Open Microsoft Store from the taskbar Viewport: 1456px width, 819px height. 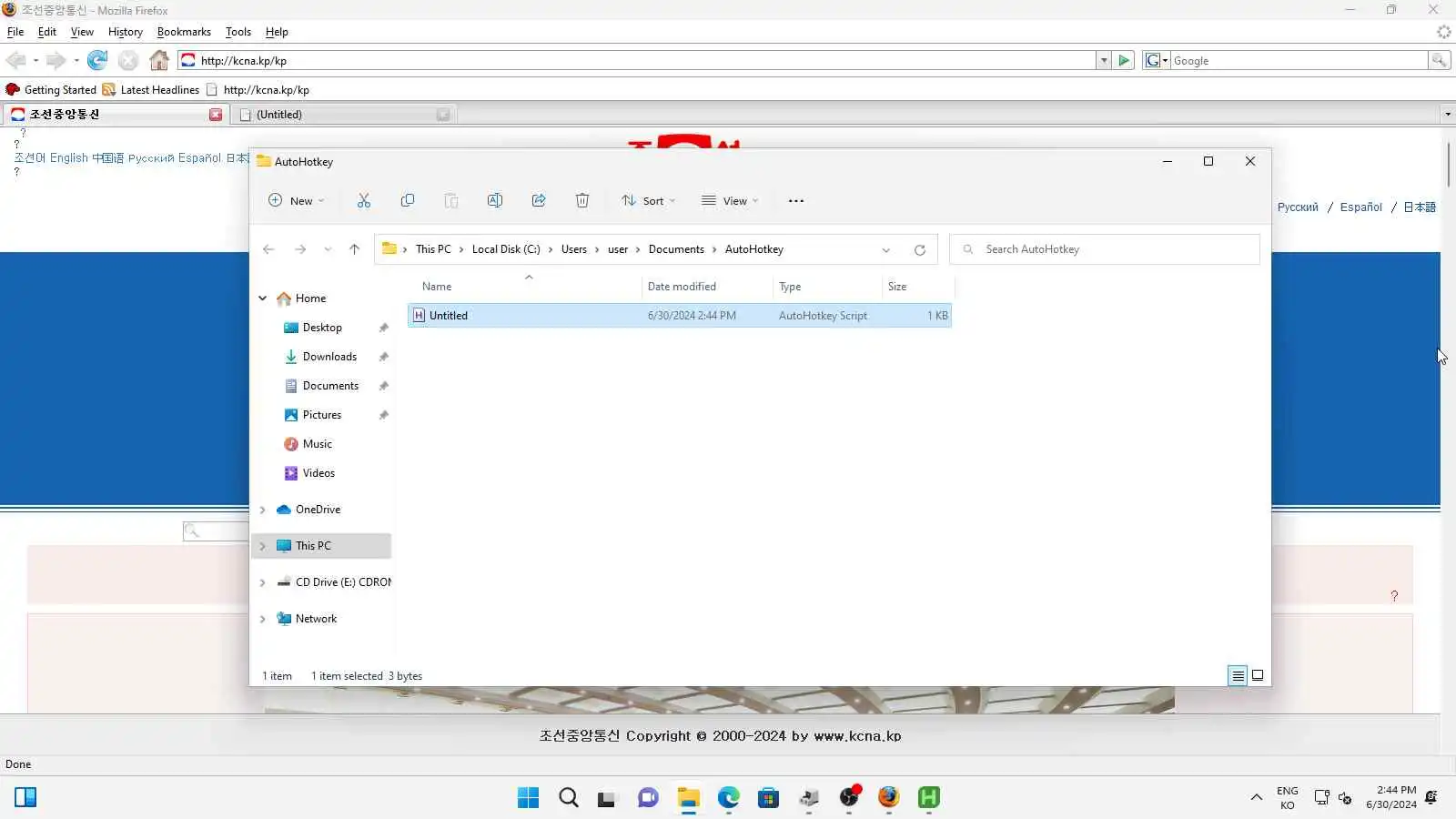[x=769, y=798]
